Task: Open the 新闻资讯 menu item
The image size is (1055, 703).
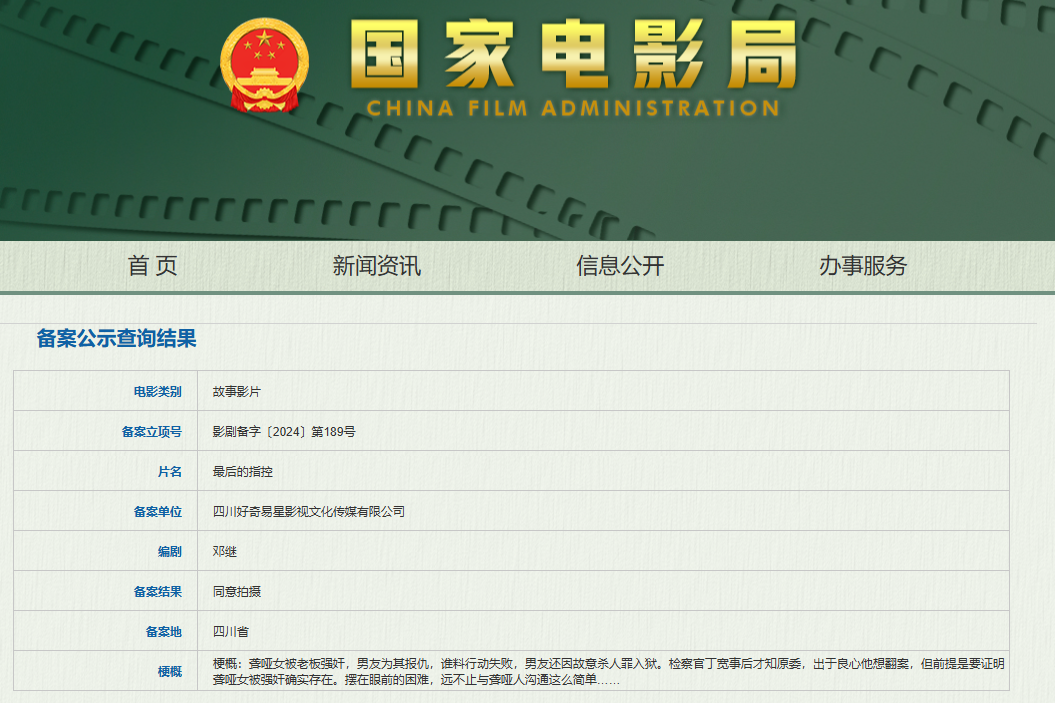Action: [377, 266]
